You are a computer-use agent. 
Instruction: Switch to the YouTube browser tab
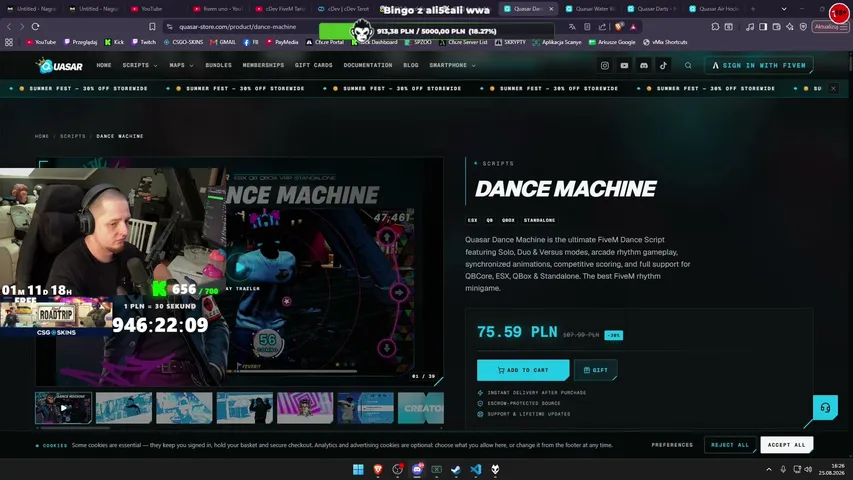(156, 9)
